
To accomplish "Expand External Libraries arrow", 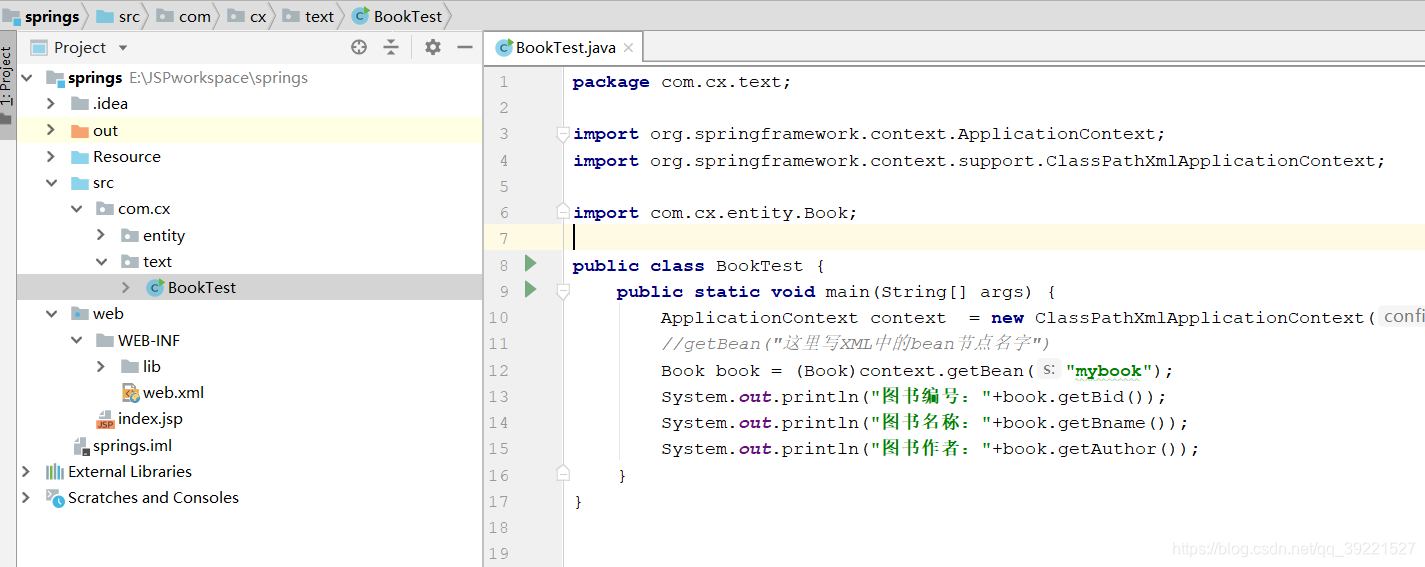I will click(x=27, y=472).
